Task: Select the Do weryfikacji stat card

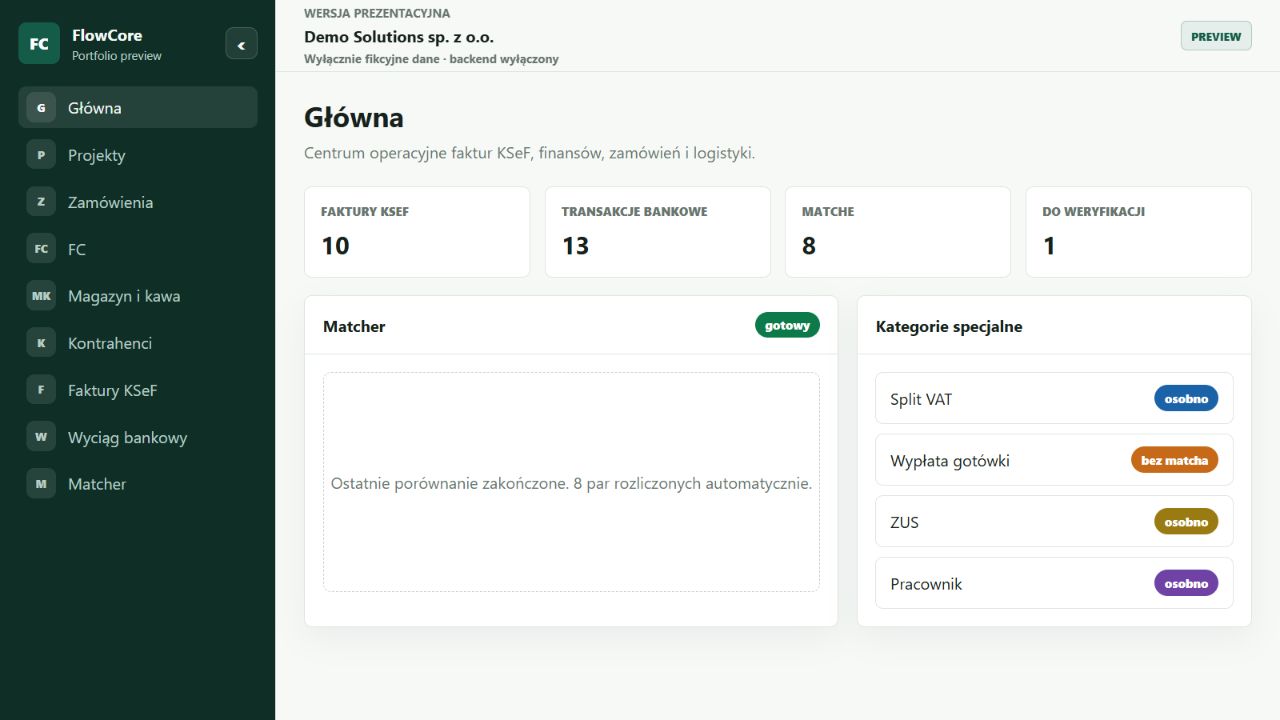Action: pyautogui.click(x=1139, y=232)
